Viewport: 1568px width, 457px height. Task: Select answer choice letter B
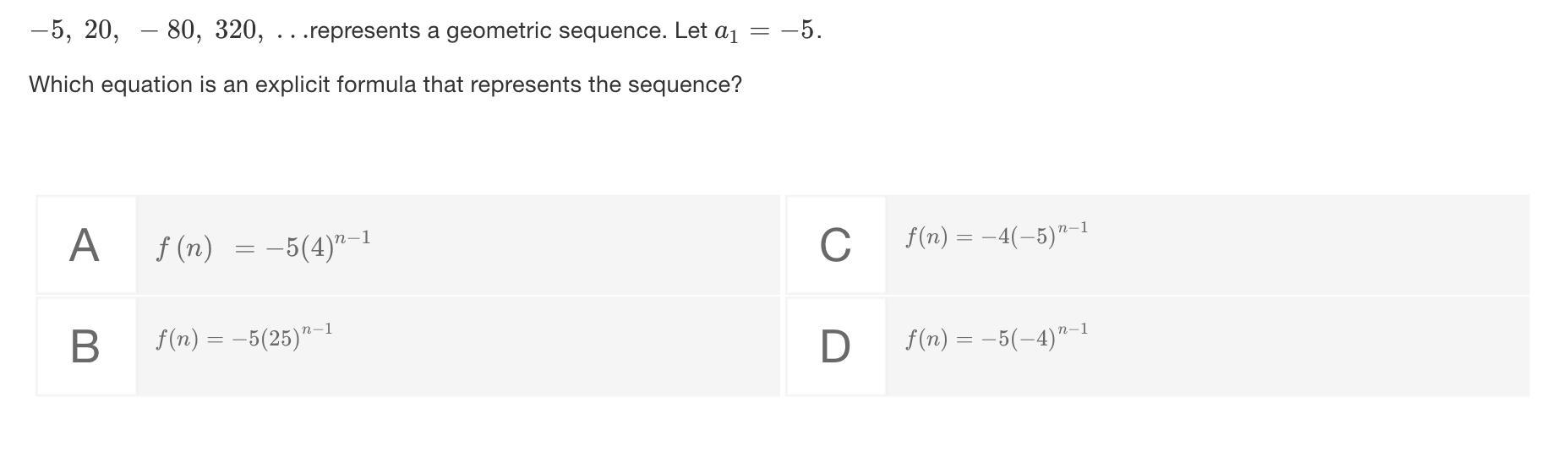pyautogui.click(x=85, y=346)
